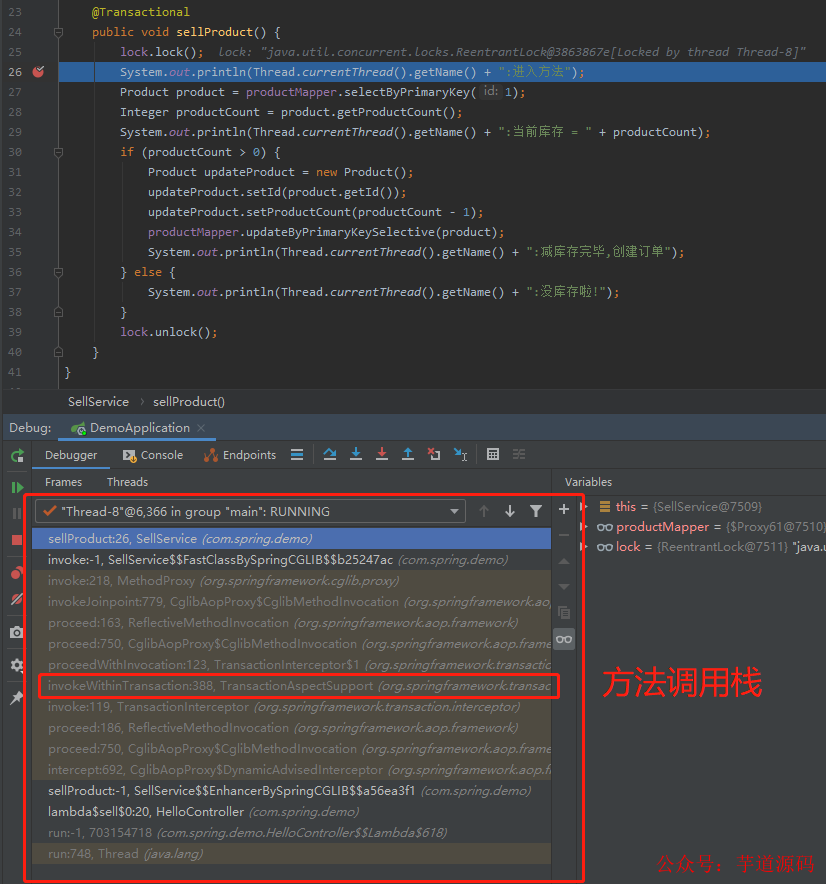826x884 pixels.
Task: Select frame 'invoke:119, TransactionInterceptor'
Action: coord(291,706)
